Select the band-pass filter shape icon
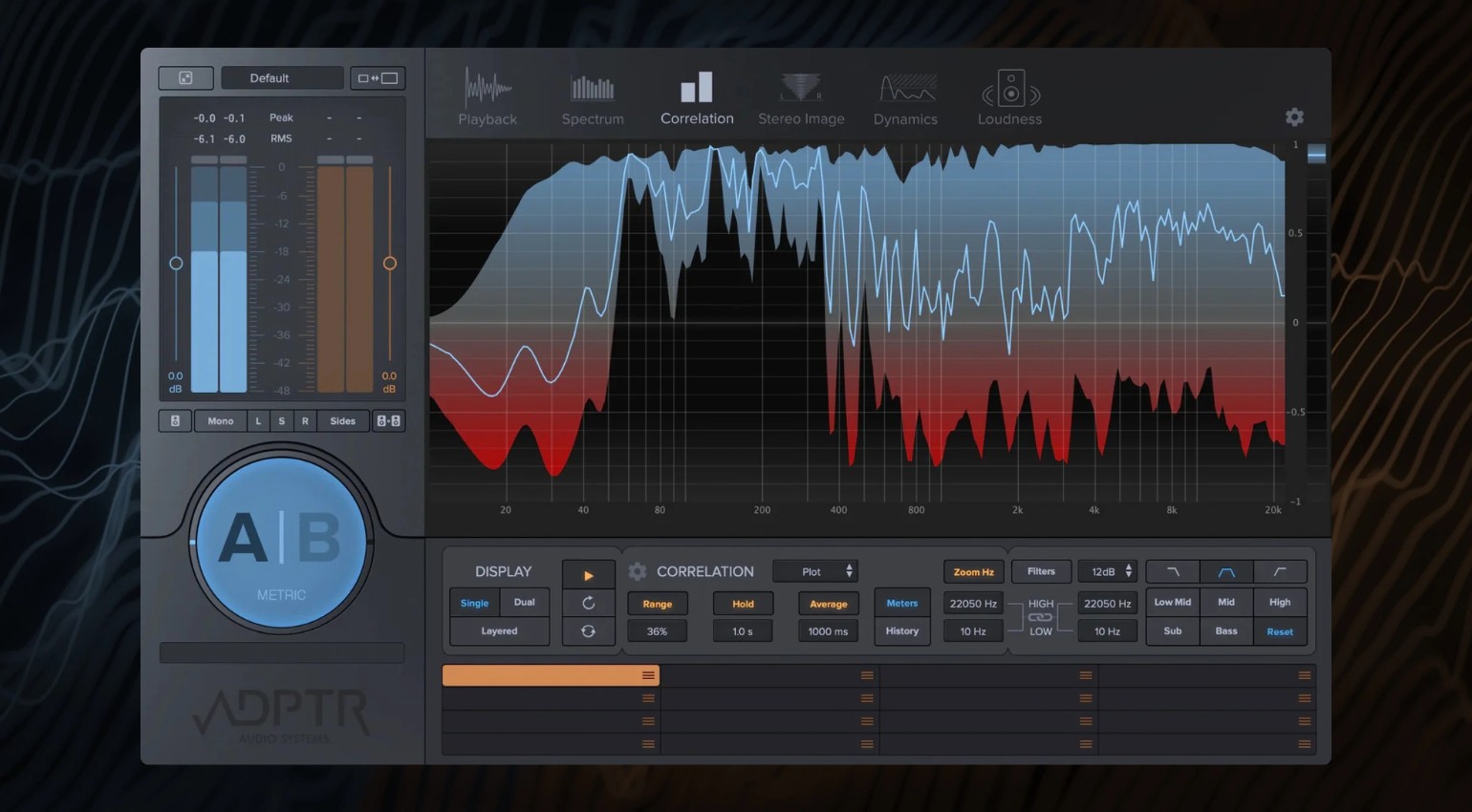1472x812 pixels. 1226,572
